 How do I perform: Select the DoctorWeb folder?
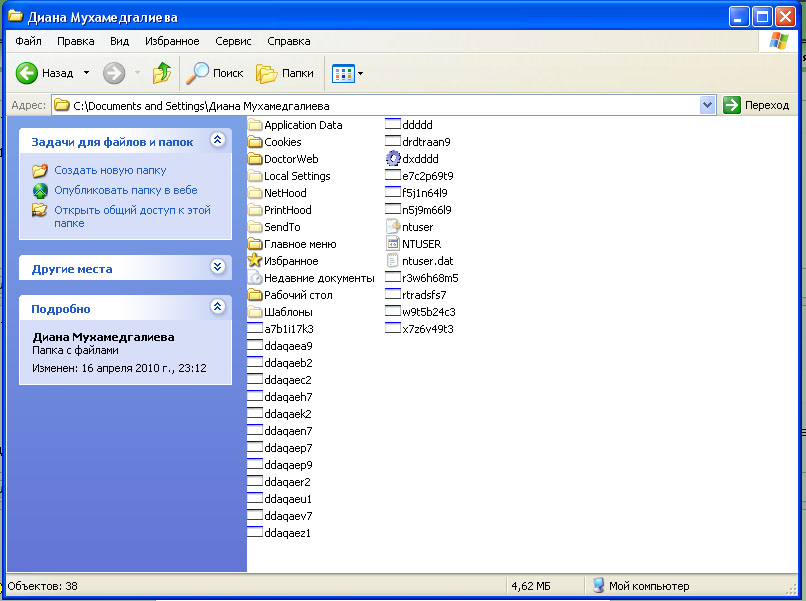pyautogui.click(x=283, y=159)
